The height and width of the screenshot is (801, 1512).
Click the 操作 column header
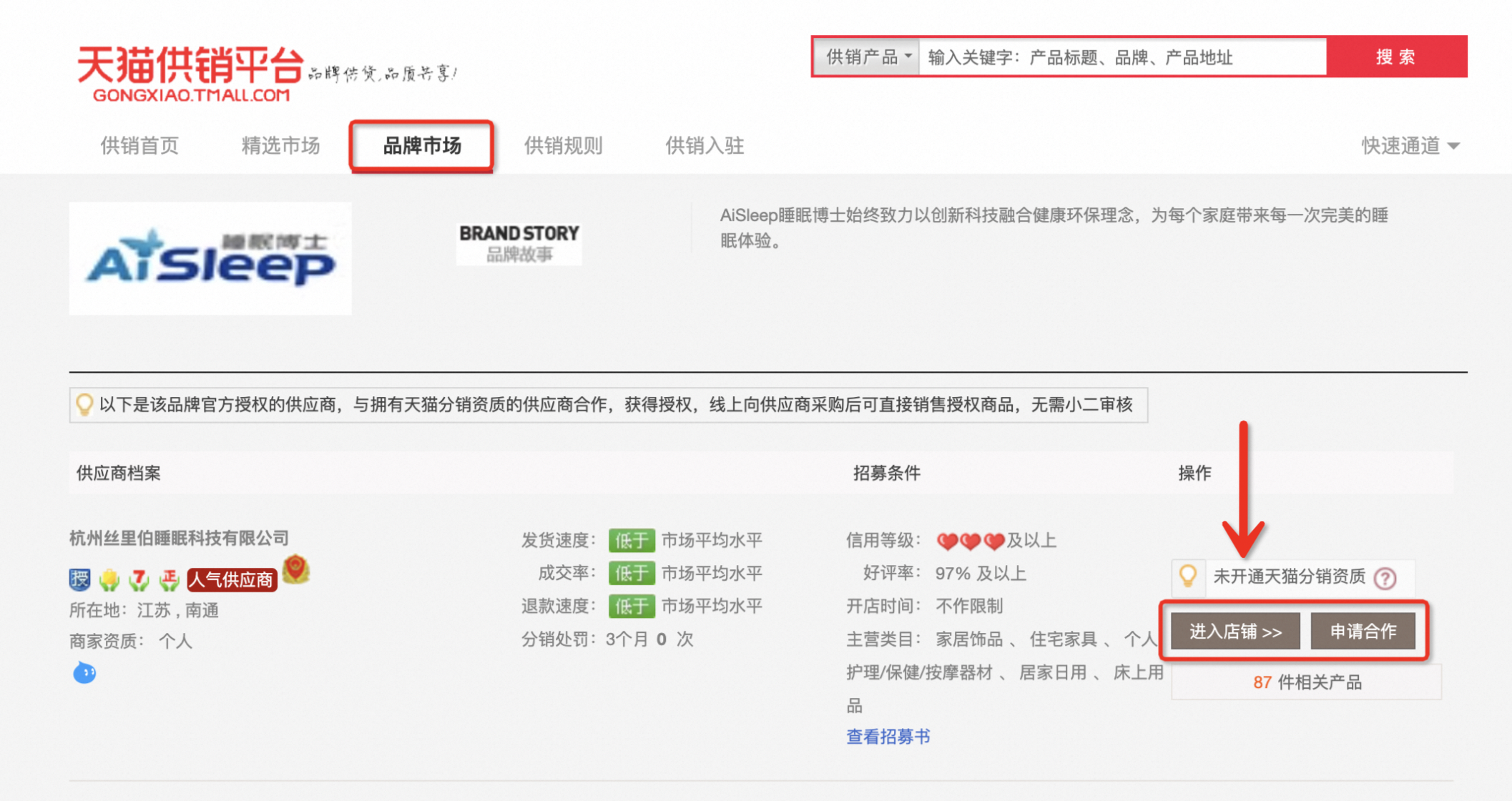click(x=1194, y=473)
